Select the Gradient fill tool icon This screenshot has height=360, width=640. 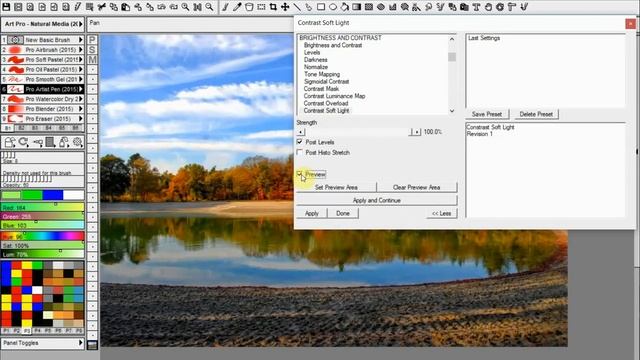[x=357, y=7]
